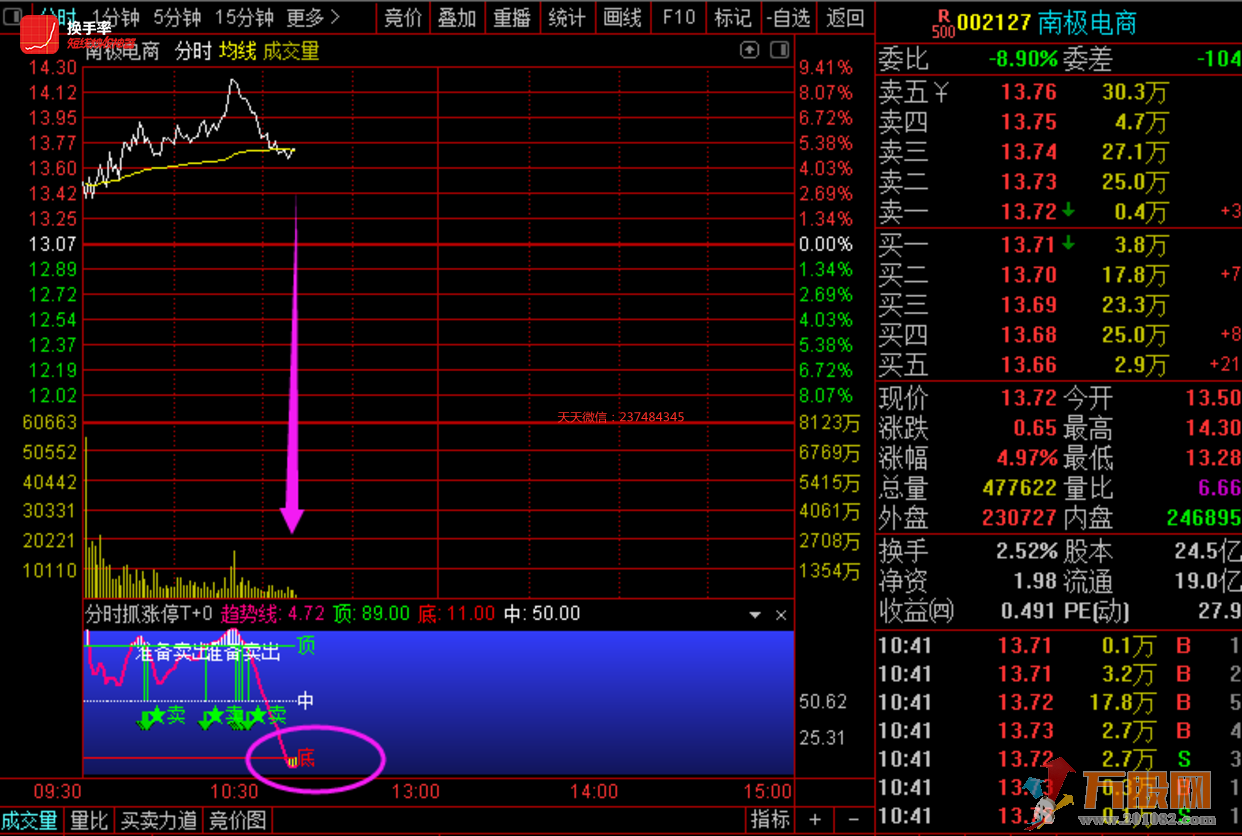The width and height of the screenshot is (1242, 836).
Task: Open the 竞价 view
Action: point(403,17)
